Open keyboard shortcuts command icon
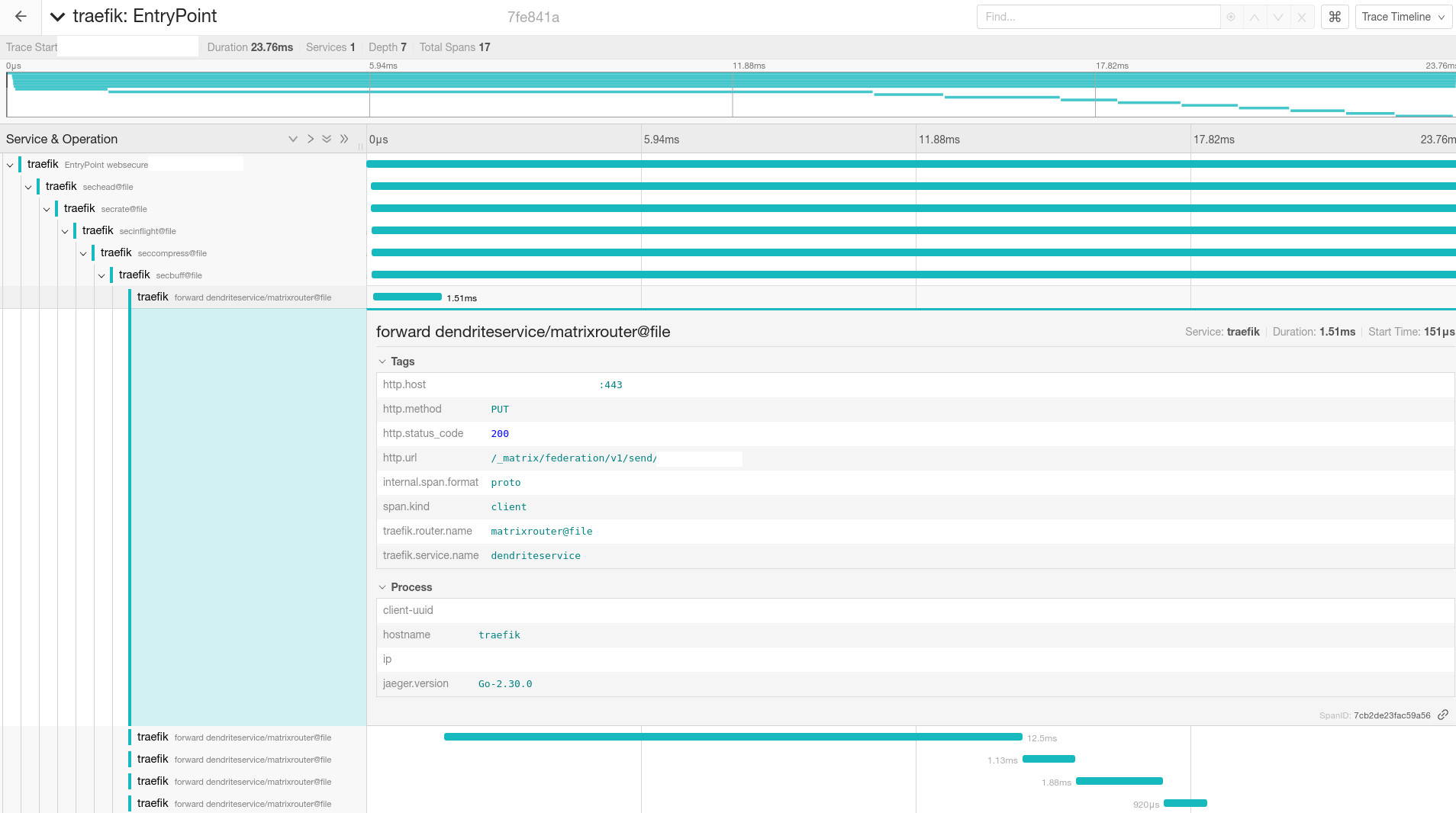This screenshot has width=1456, height=813. click(1335, 17)
